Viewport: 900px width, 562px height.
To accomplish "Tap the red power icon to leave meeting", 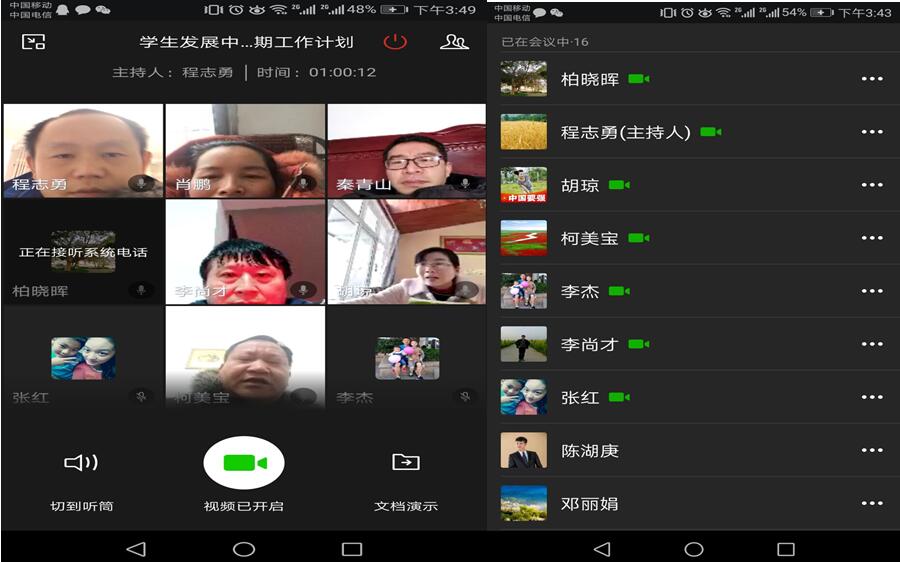I will pyautogui.click(x=396, y=42).
